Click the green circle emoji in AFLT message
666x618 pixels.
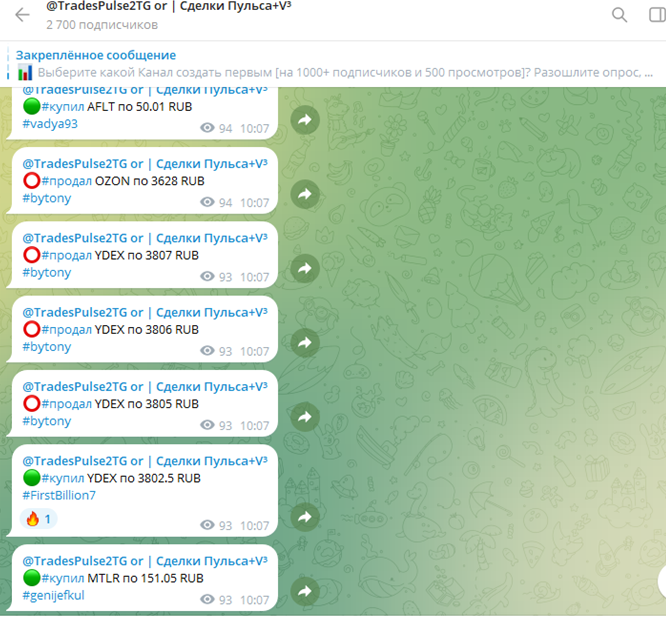[31, 106]
